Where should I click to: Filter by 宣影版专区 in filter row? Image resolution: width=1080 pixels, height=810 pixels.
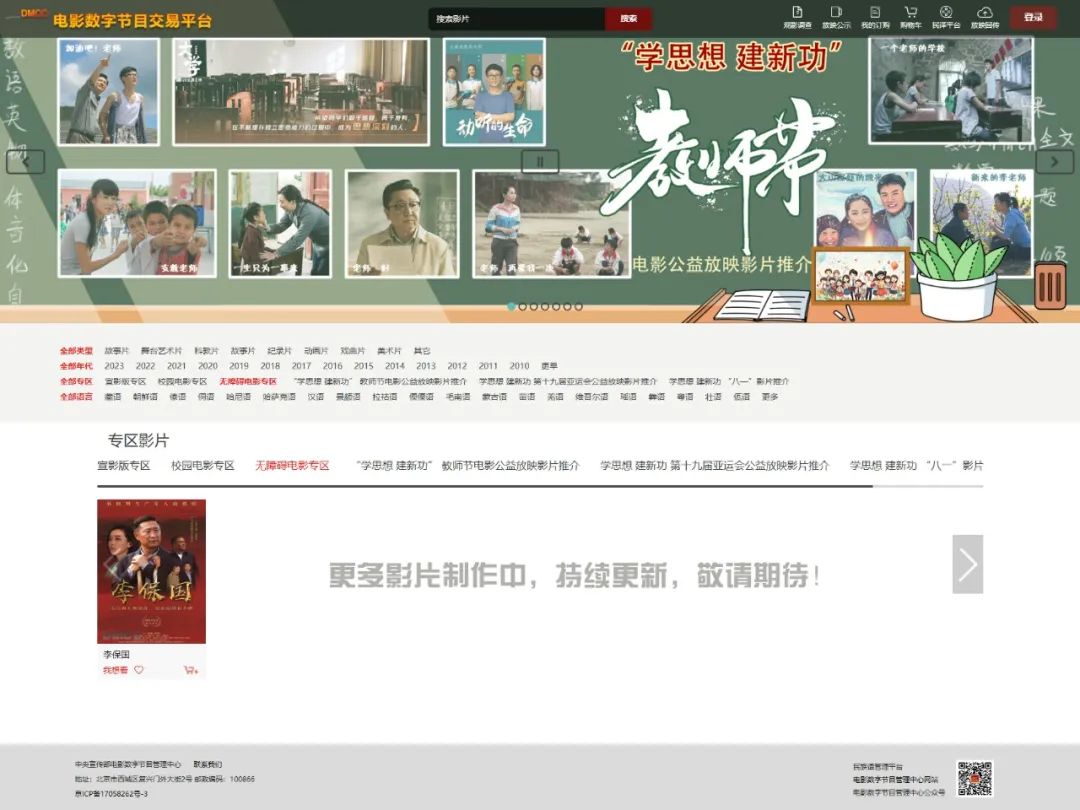(x=125, y=381)
